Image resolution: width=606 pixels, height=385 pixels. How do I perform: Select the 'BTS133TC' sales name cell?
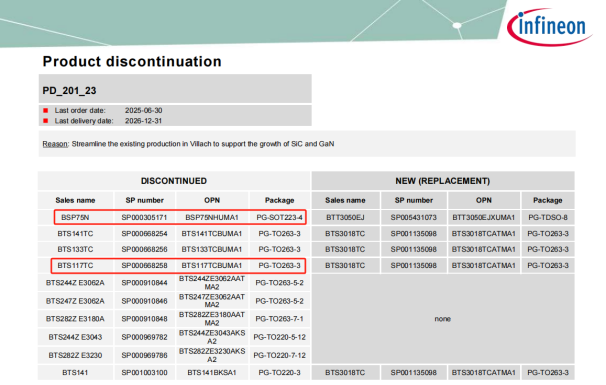pyautogui.click(x=75, y=249)
